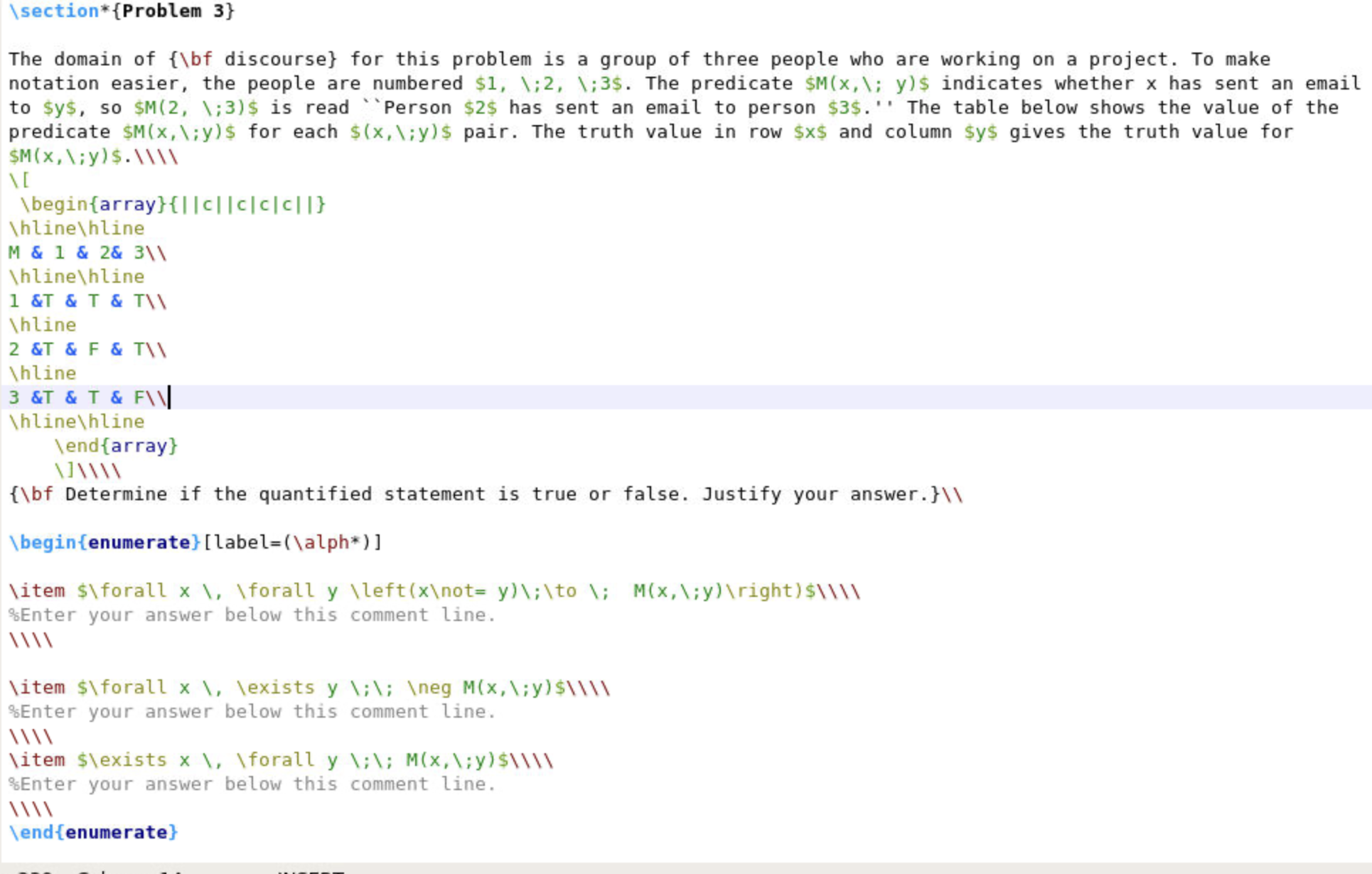Click the \end{enumerate} line
This screenshot has height=874, width=1372.
pos(93,833)
